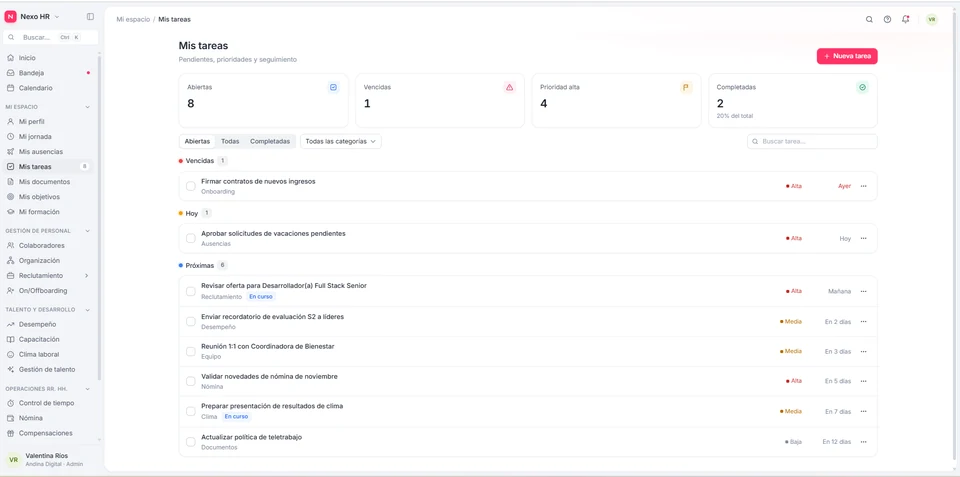Open options menu for Enviar recordatorio task
960x477 pixels.
(x=863, y=321)
